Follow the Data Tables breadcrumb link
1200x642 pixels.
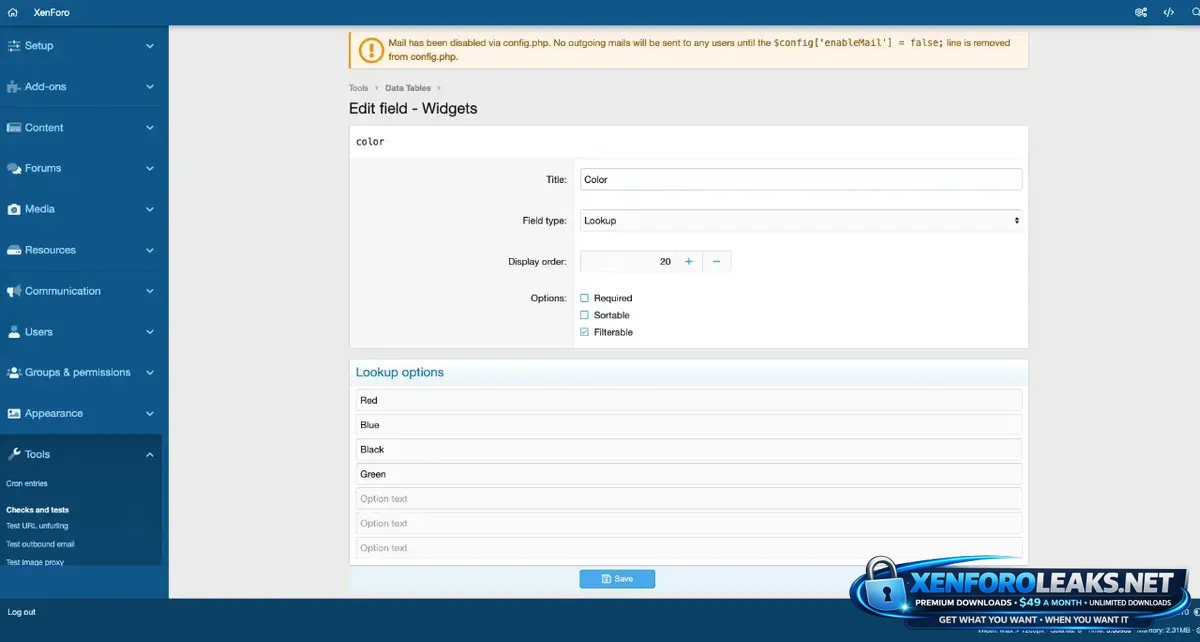point(408,88)
